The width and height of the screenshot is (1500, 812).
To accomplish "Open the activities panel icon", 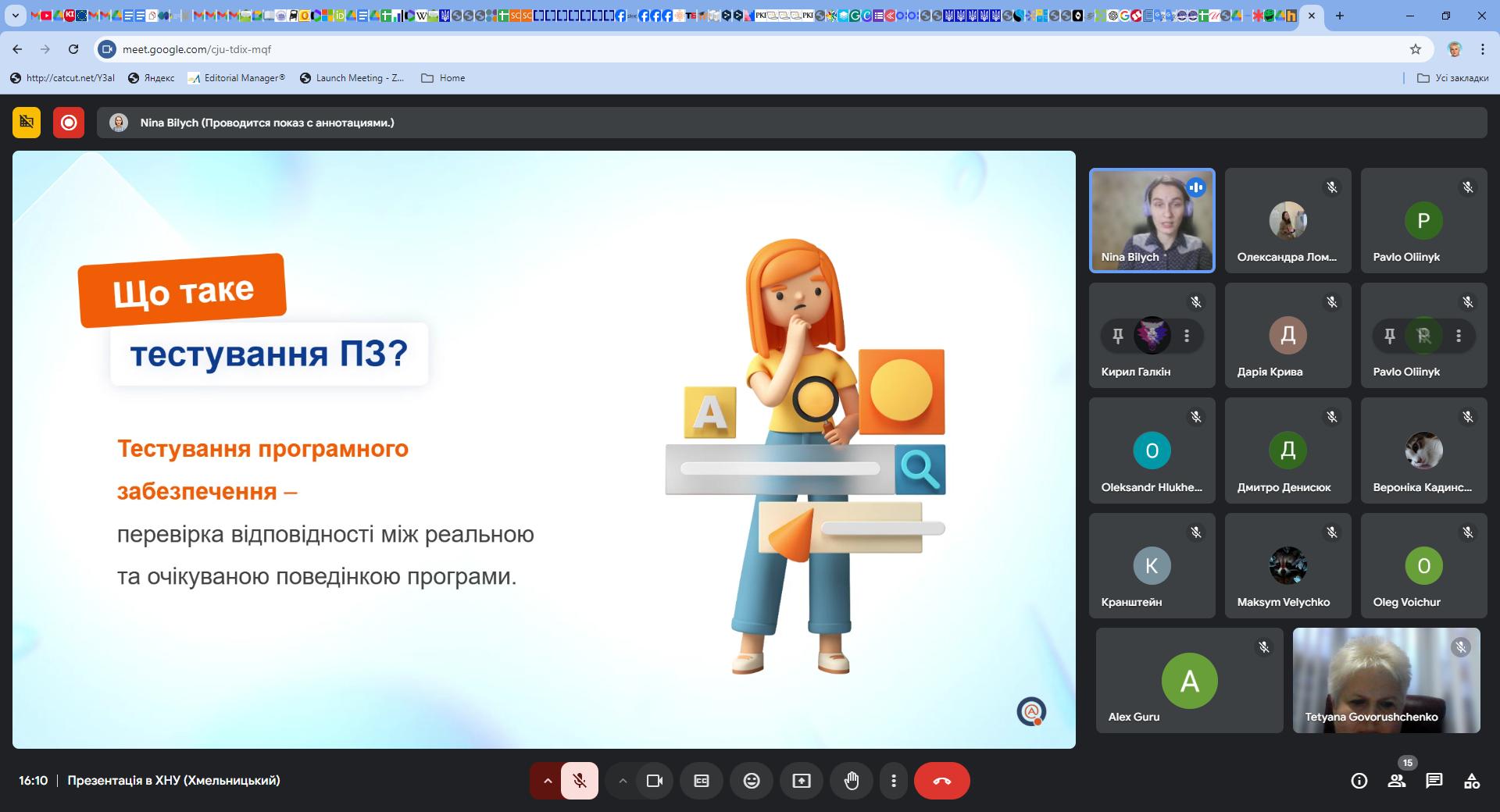I will click(x=1472, y=781).
